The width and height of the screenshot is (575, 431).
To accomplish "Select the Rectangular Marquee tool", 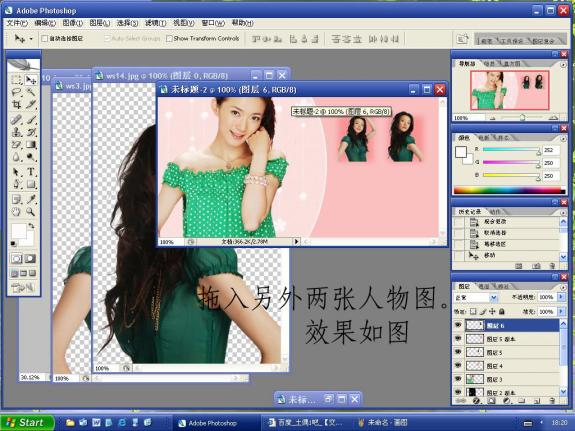I will 17,80.
